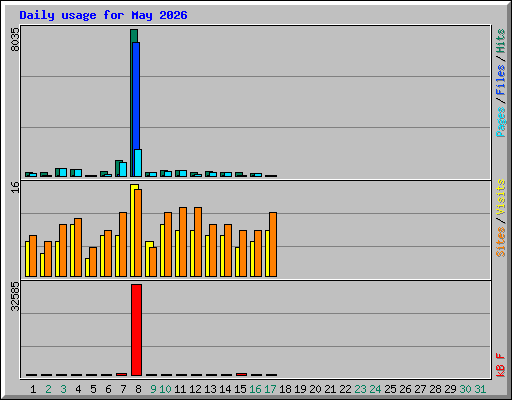Viewport: 512px width, 400px height.
Task: Click the yellow "Visits" legend word
Action: tap(501, 197)
